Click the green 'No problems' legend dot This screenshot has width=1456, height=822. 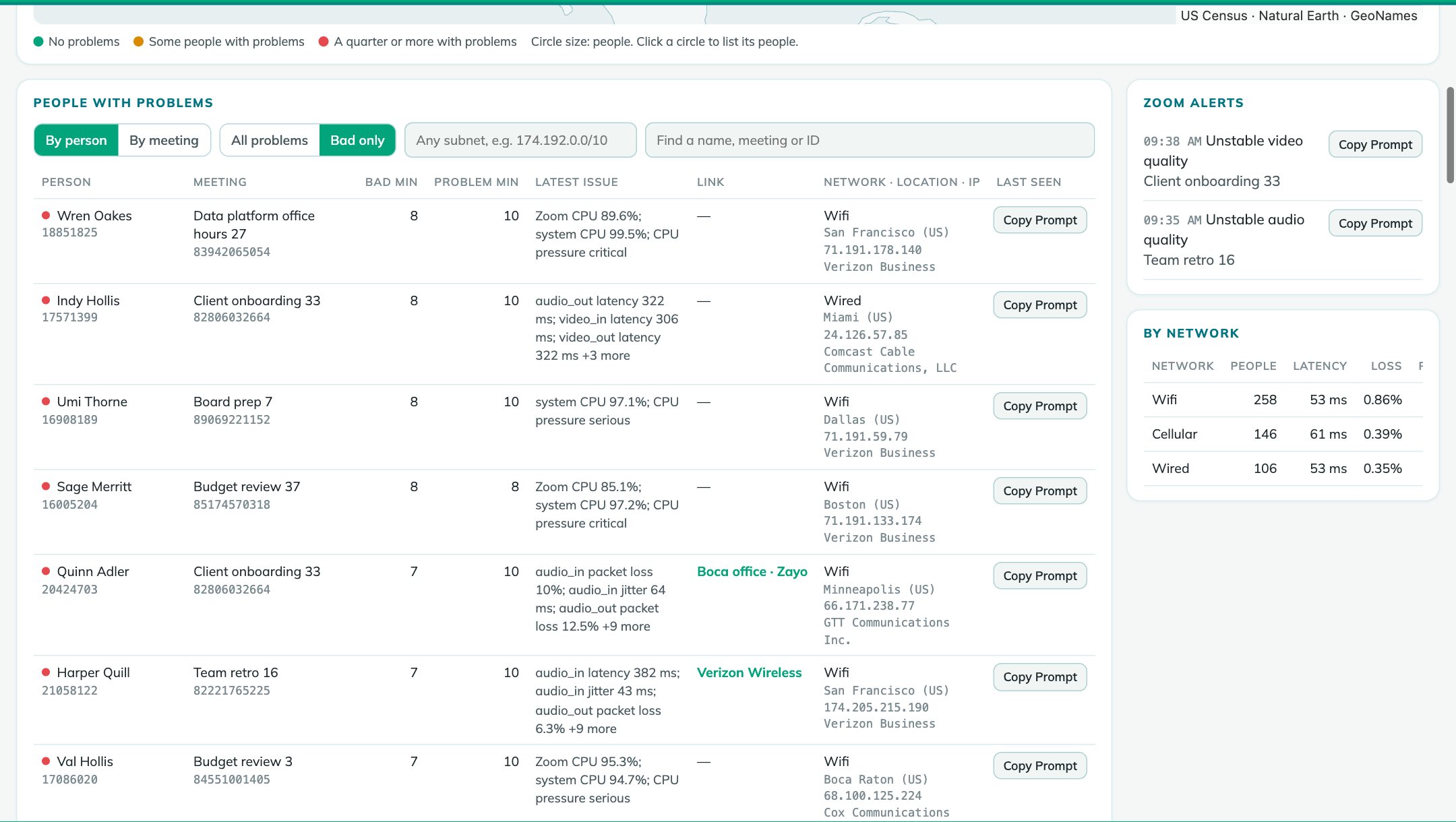tap(38, 42)
